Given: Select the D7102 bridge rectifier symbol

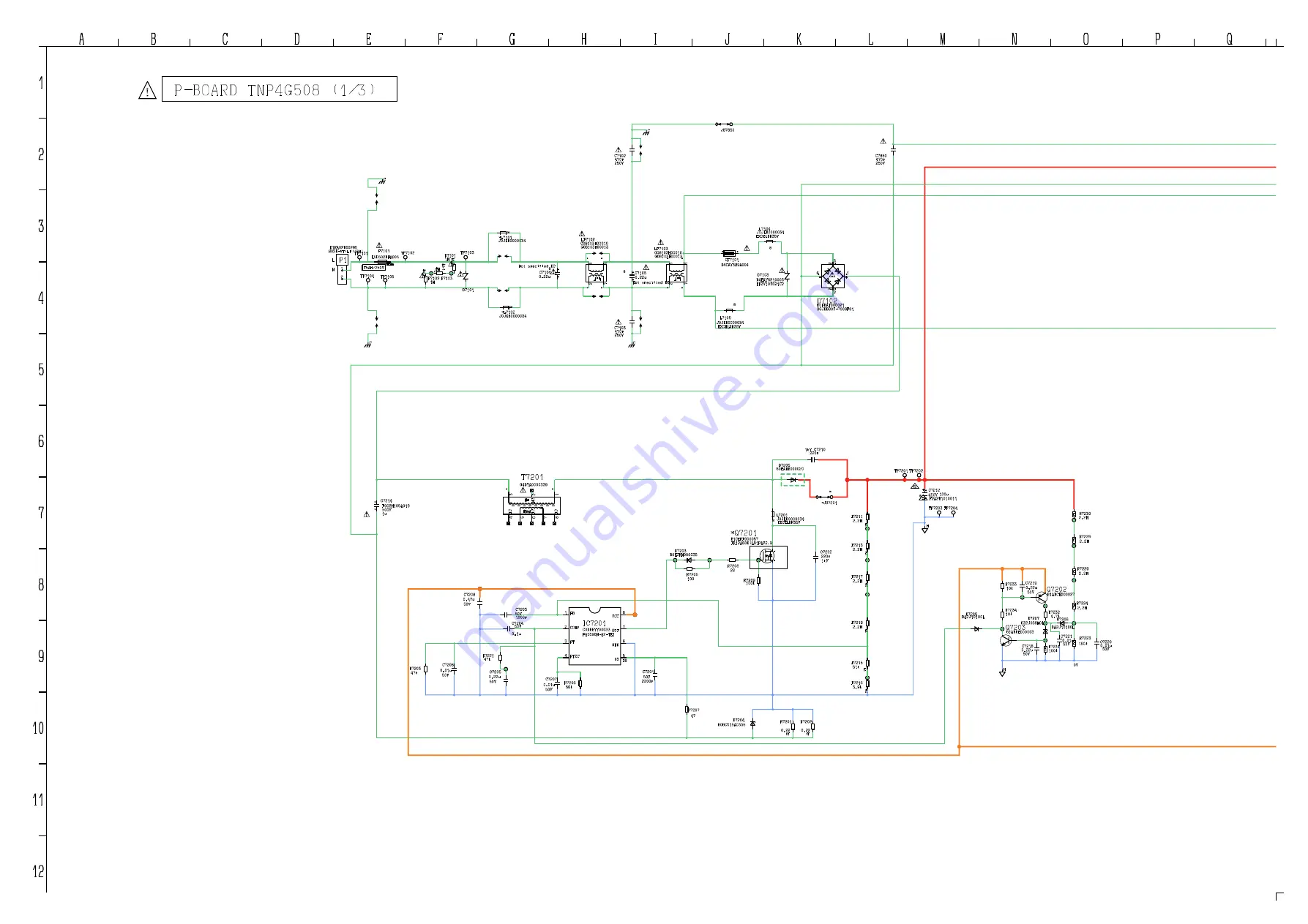Looking at the screenshot, I should coord(832,276).
